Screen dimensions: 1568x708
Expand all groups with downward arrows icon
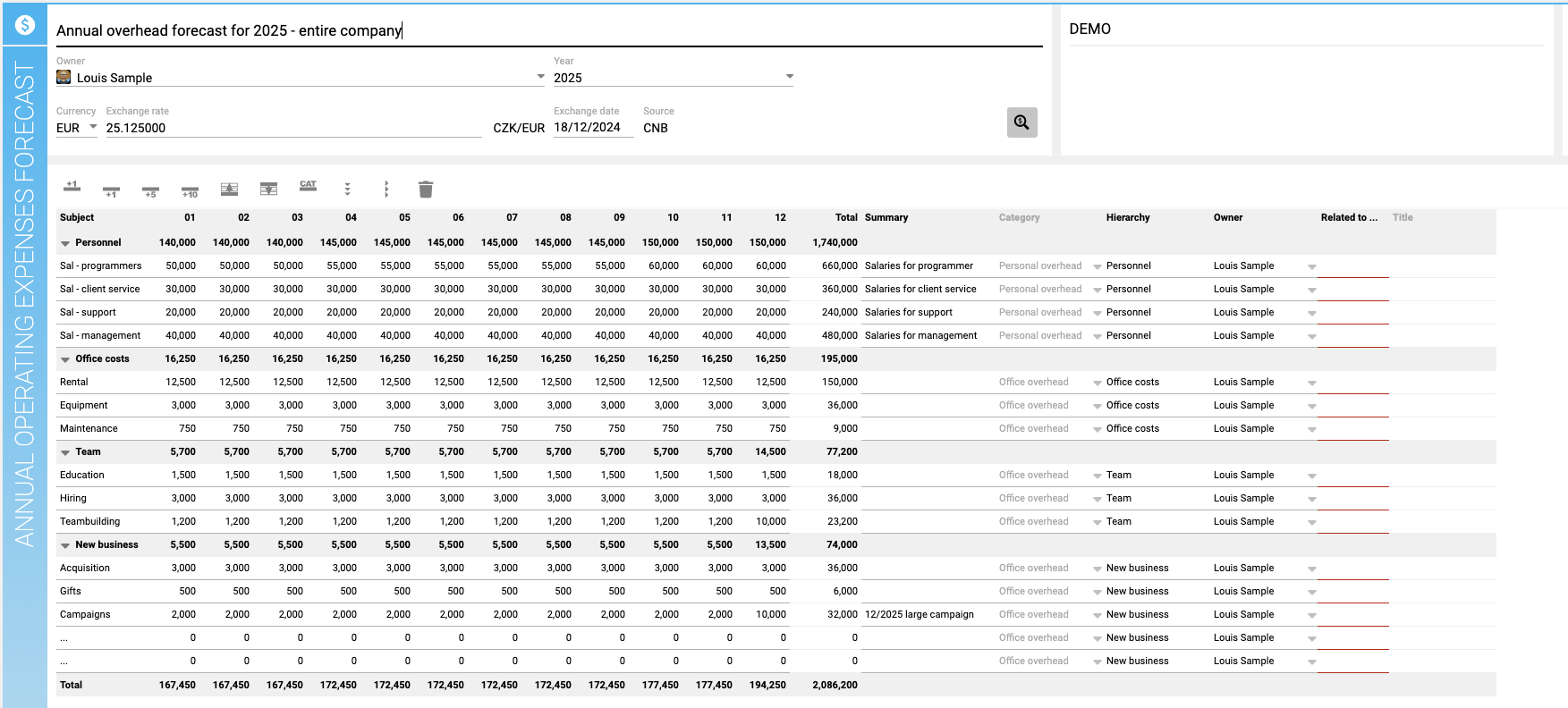347,189
